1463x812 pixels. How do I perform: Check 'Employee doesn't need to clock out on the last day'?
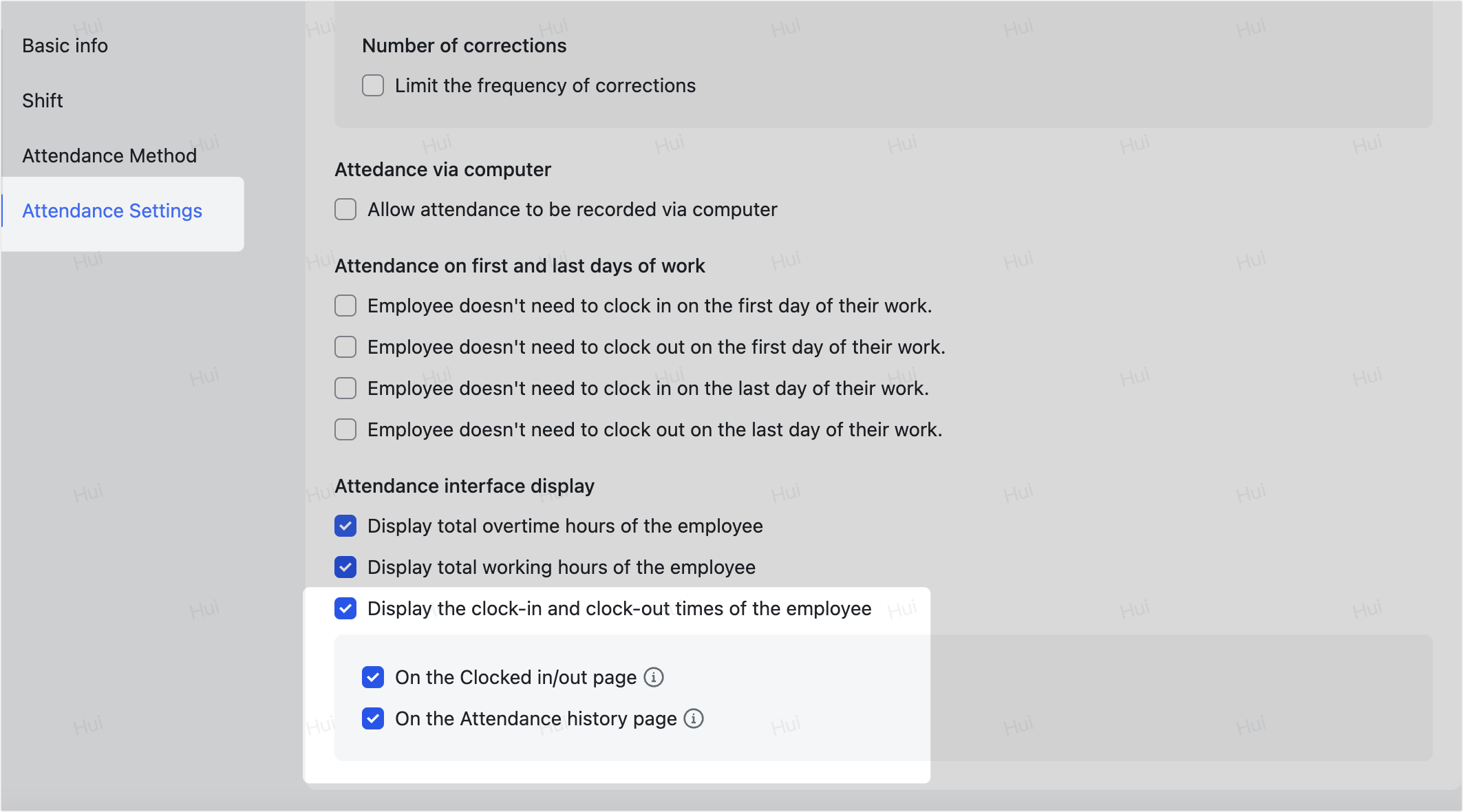click(345, 429)
